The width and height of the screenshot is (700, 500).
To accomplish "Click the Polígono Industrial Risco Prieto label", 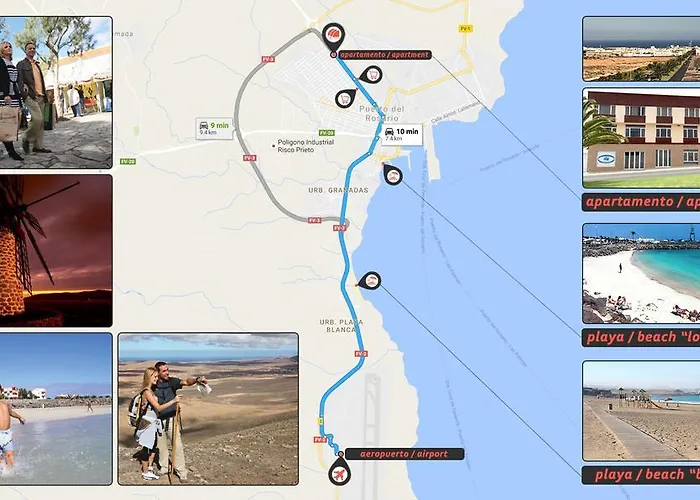I will click(x=305, y=146).
